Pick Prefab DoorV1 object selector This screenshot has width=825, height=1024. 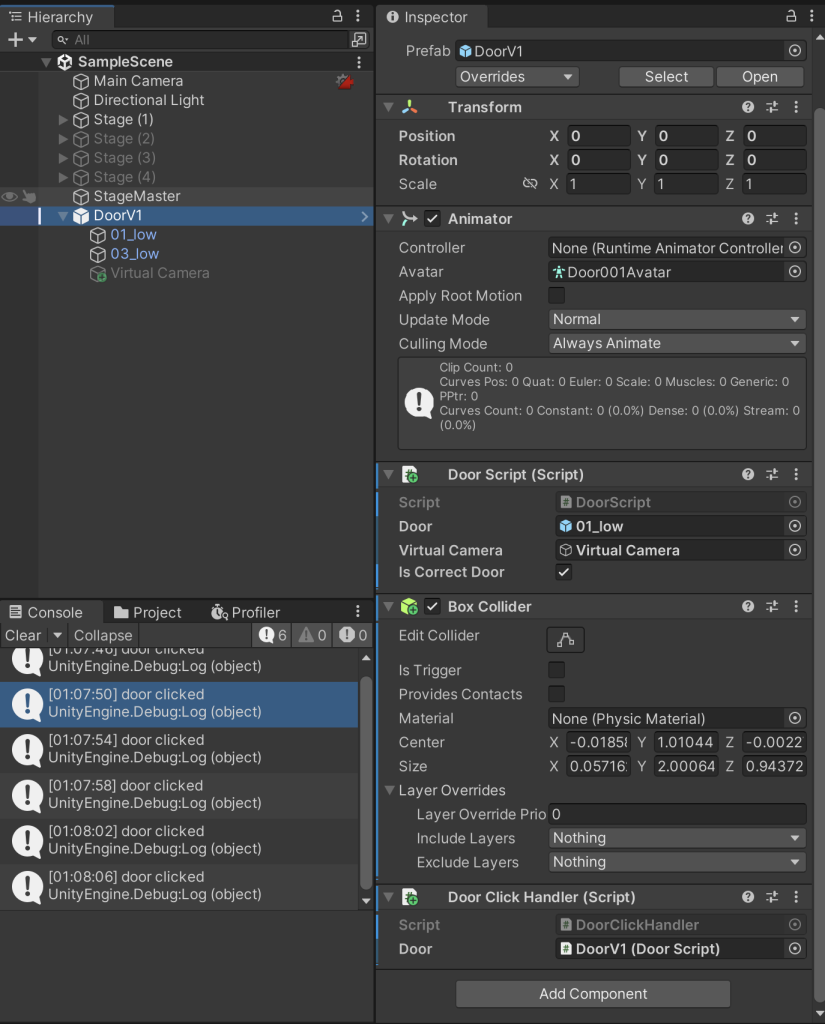[795, 51]
